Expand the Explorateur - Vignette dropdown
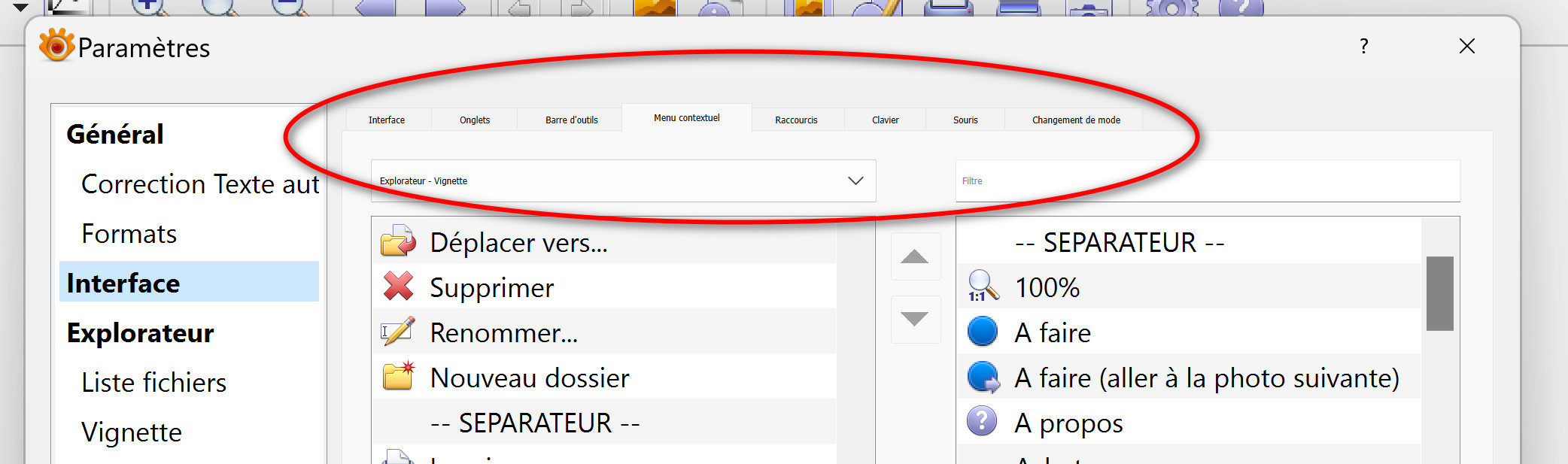 pos(623,181)
